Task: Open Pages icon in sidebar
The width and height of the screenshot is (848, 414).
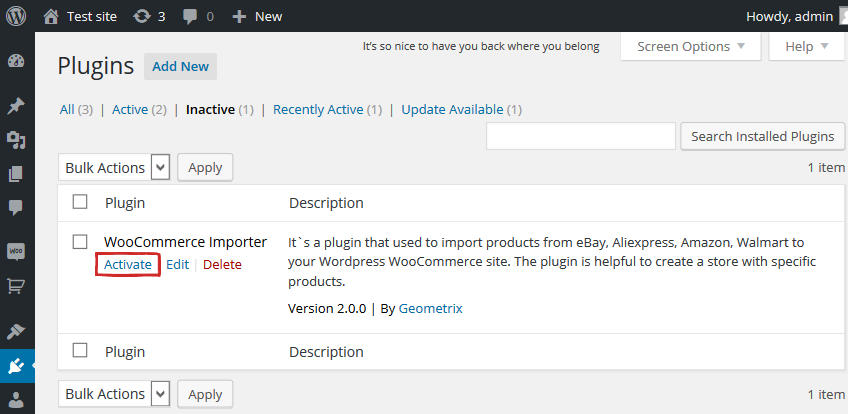Action: tap(16, 174)
